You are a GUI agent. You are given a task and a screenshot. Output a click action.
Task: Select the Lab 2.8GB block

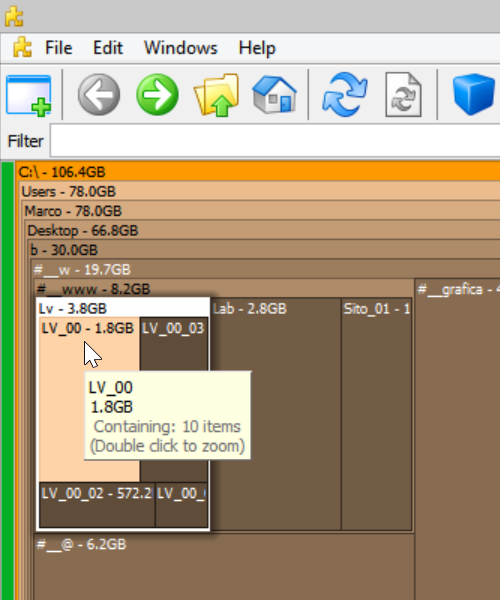[x=275, y=415]
